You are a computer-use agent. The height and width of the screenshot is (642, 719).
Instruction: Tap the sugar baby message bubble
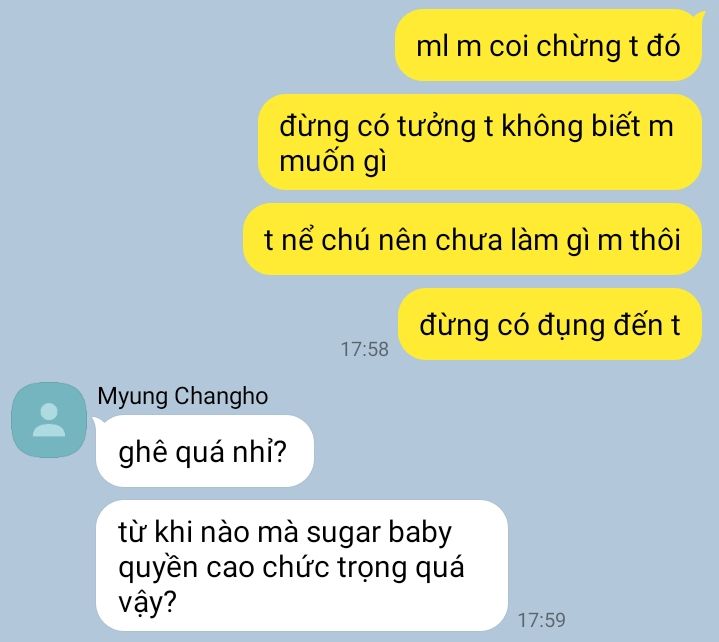[x=302, y=565]
